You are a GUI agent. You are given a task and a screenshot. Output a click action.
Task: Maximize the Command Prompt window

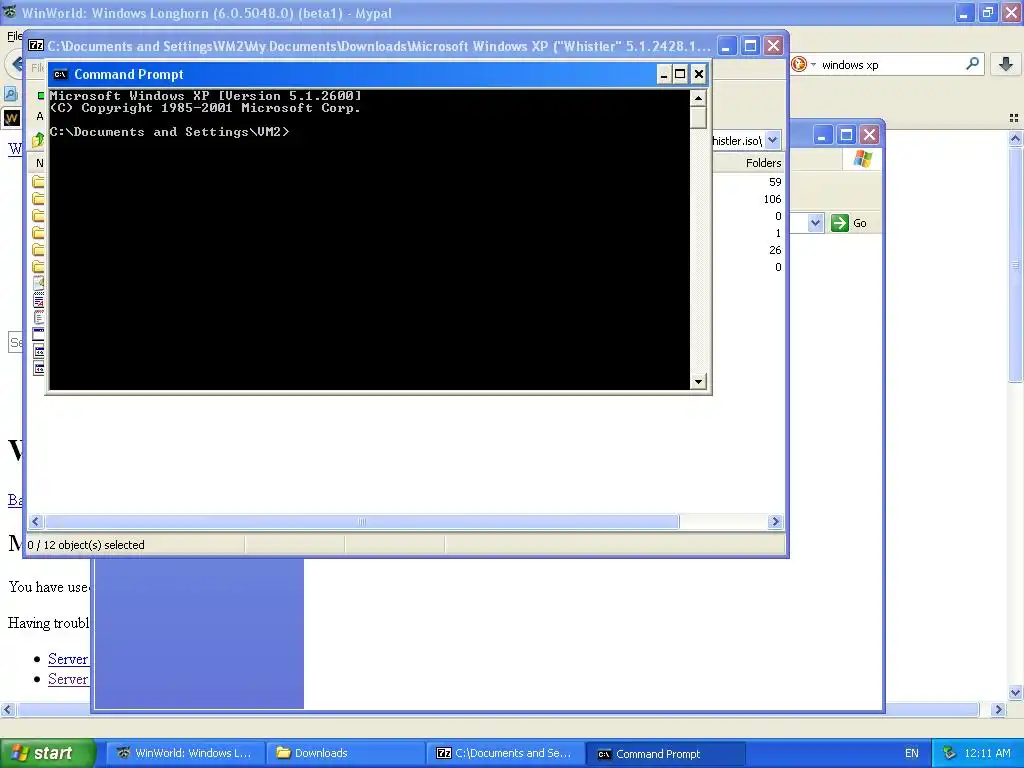[x=680, y=74]
